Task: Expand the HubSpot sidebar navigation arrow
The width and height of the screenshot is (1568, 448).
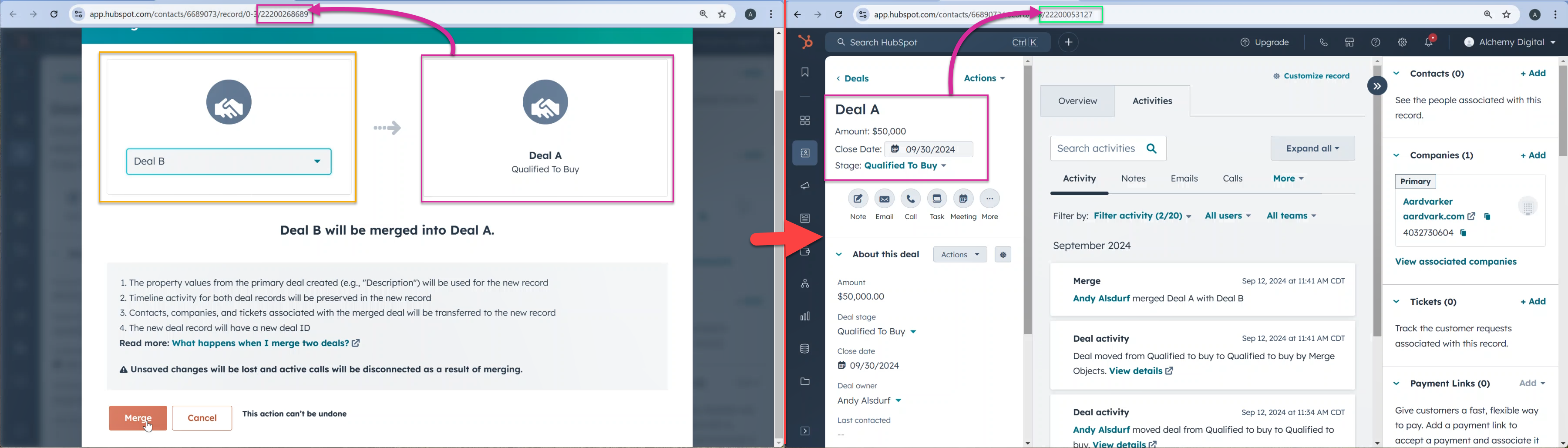Action: point(805,431)
